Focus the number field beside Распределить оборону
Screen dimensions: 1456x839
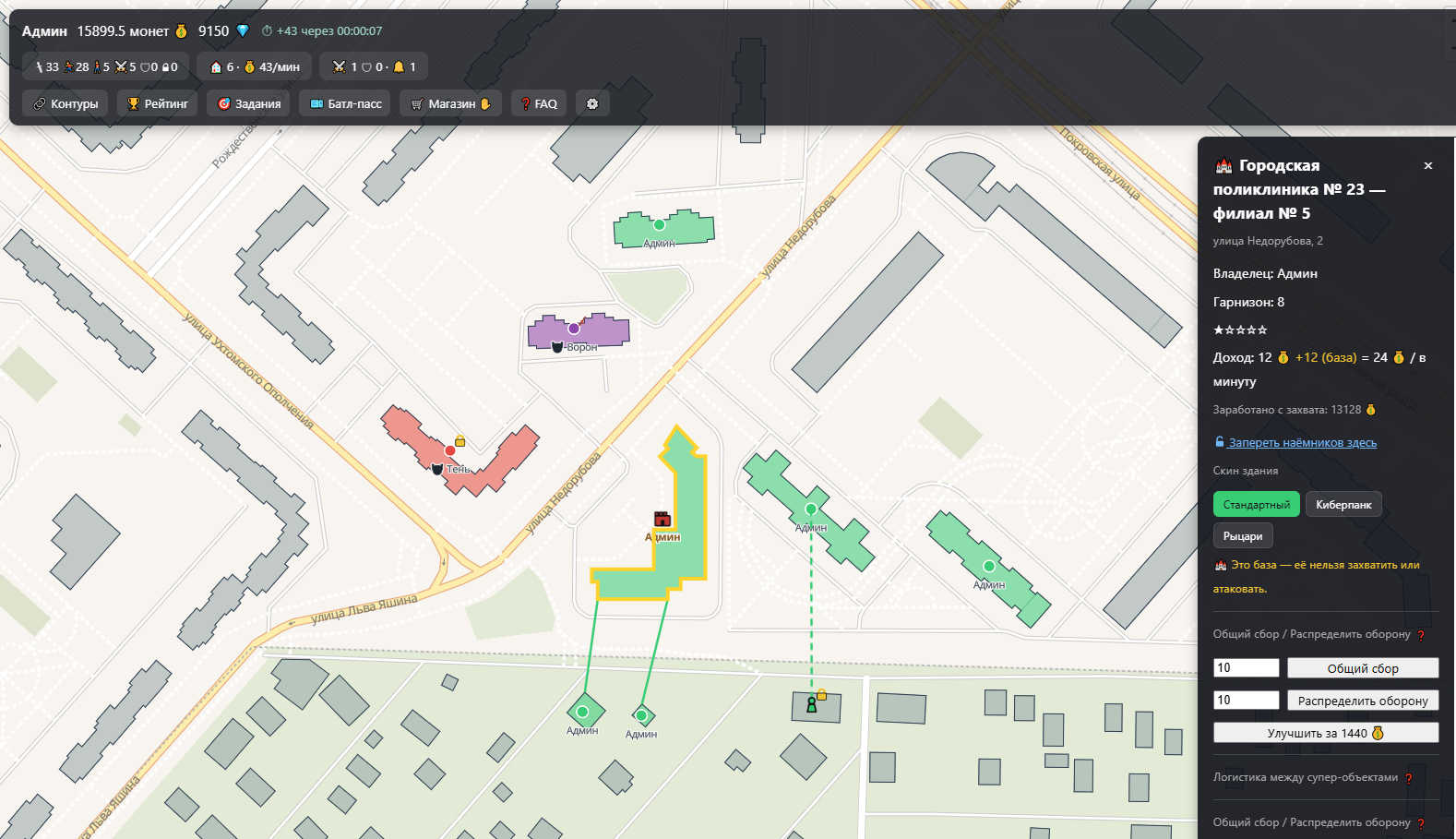pos(1246,701)
